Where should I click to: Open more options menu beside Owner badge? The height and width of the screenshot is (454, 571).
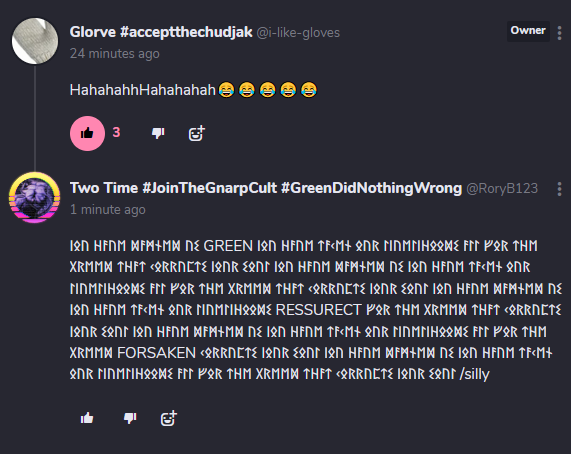(x=559, y=33)
